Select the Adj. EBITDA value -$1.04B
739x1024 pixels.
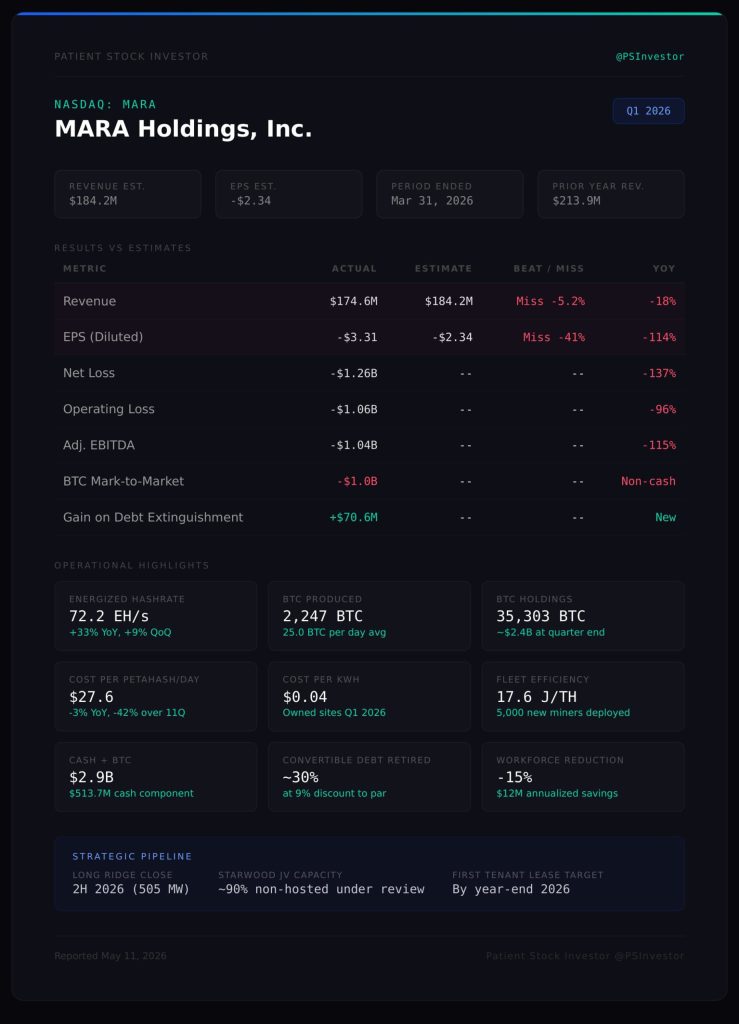pyautogui.click(x=353, y=445)
